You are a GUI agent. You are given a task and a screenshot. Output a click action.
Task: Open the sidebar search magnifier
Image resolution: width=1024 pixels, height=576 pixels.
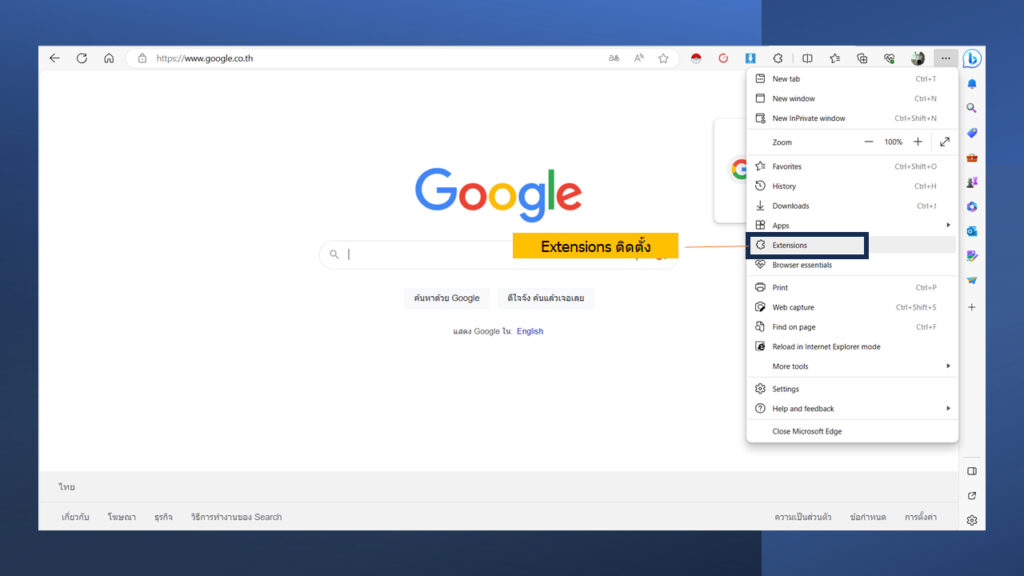pyautogui.click(x=972, y=108)
